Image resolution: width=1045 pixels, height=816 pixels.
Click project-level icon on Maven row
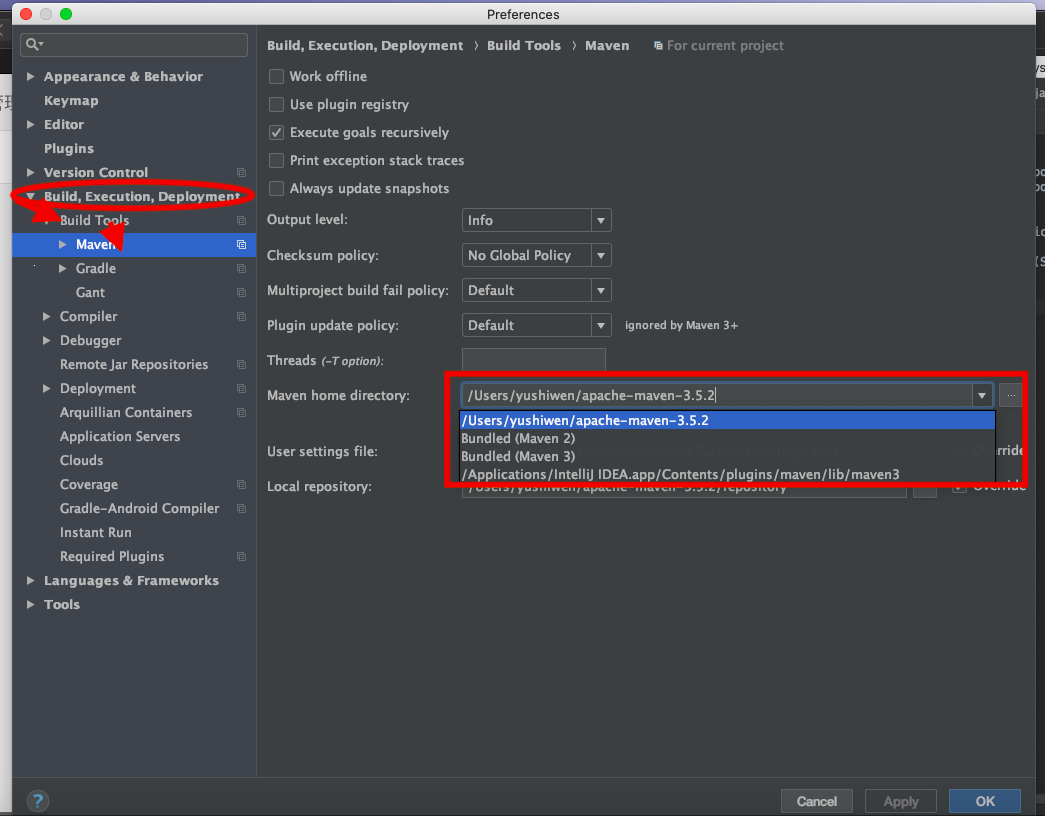click(x=241, y=245)
